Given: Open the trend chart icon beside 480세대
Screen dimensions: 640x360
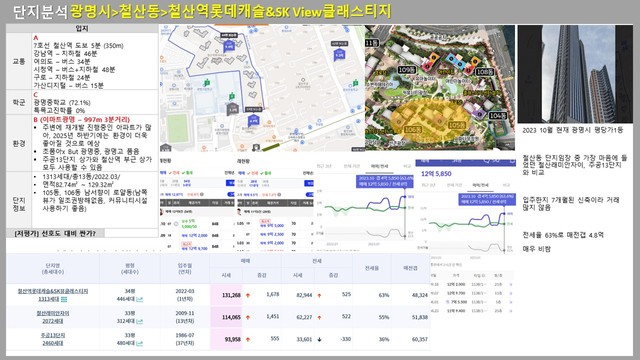Looking at the screenshot, I should (140, 343).
